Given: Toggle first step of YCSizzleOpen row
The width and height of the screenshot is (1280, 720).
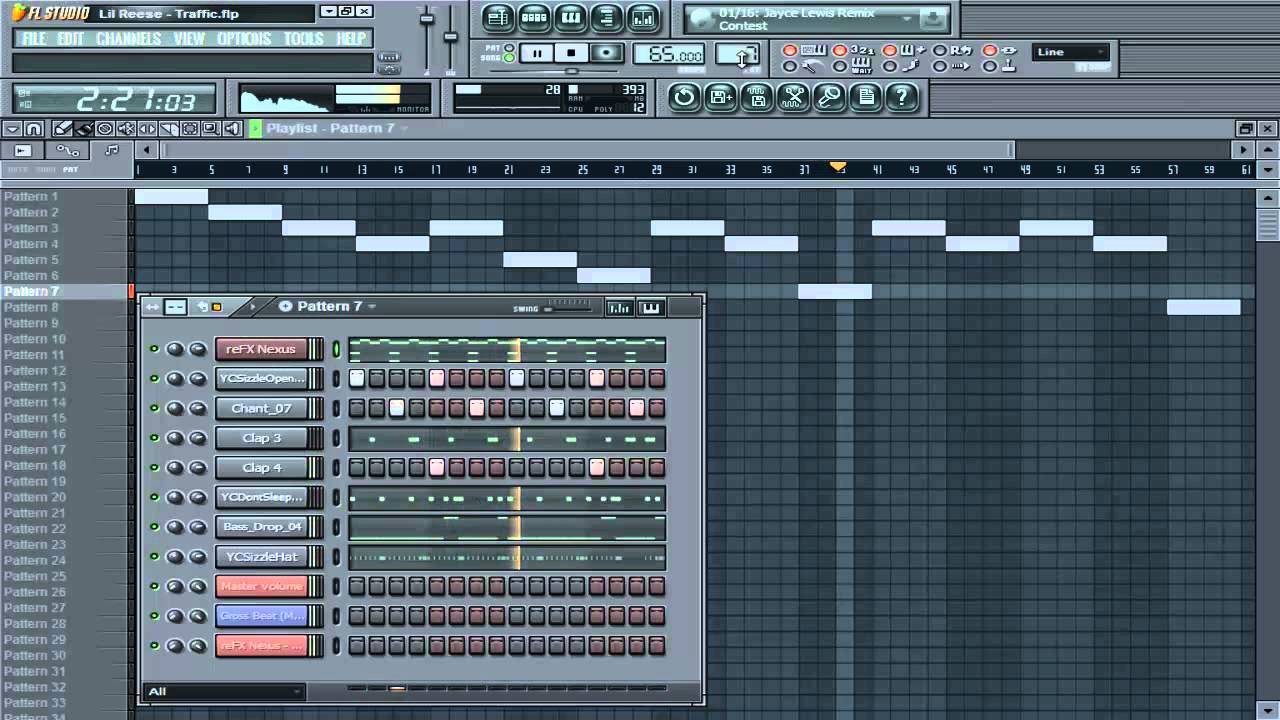Looking at the screenshot, I should pos(357,379).
